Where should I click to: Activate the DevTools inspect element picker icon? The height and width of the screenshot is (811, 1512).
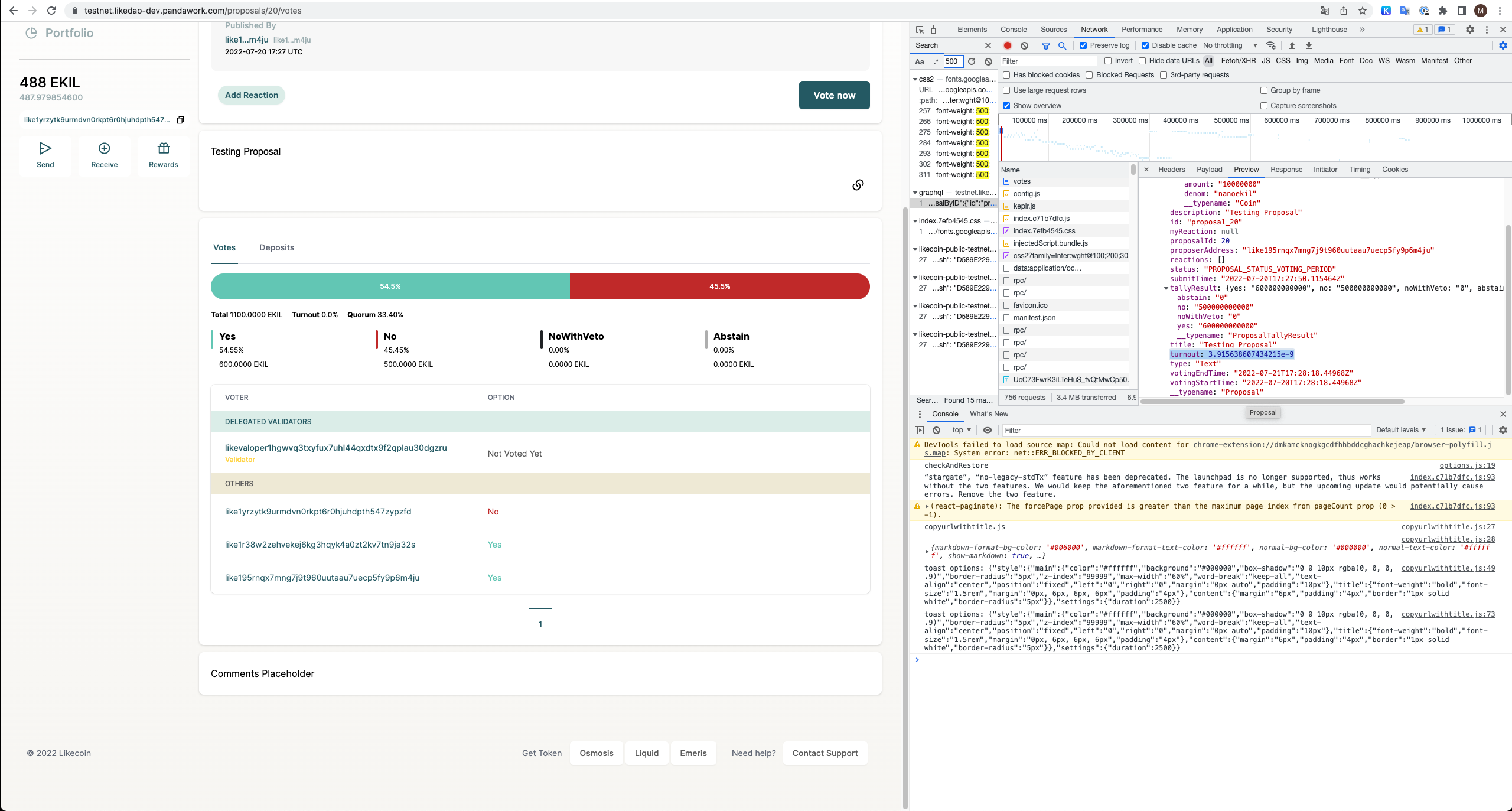pyautogui.click(x=920, y=30)
